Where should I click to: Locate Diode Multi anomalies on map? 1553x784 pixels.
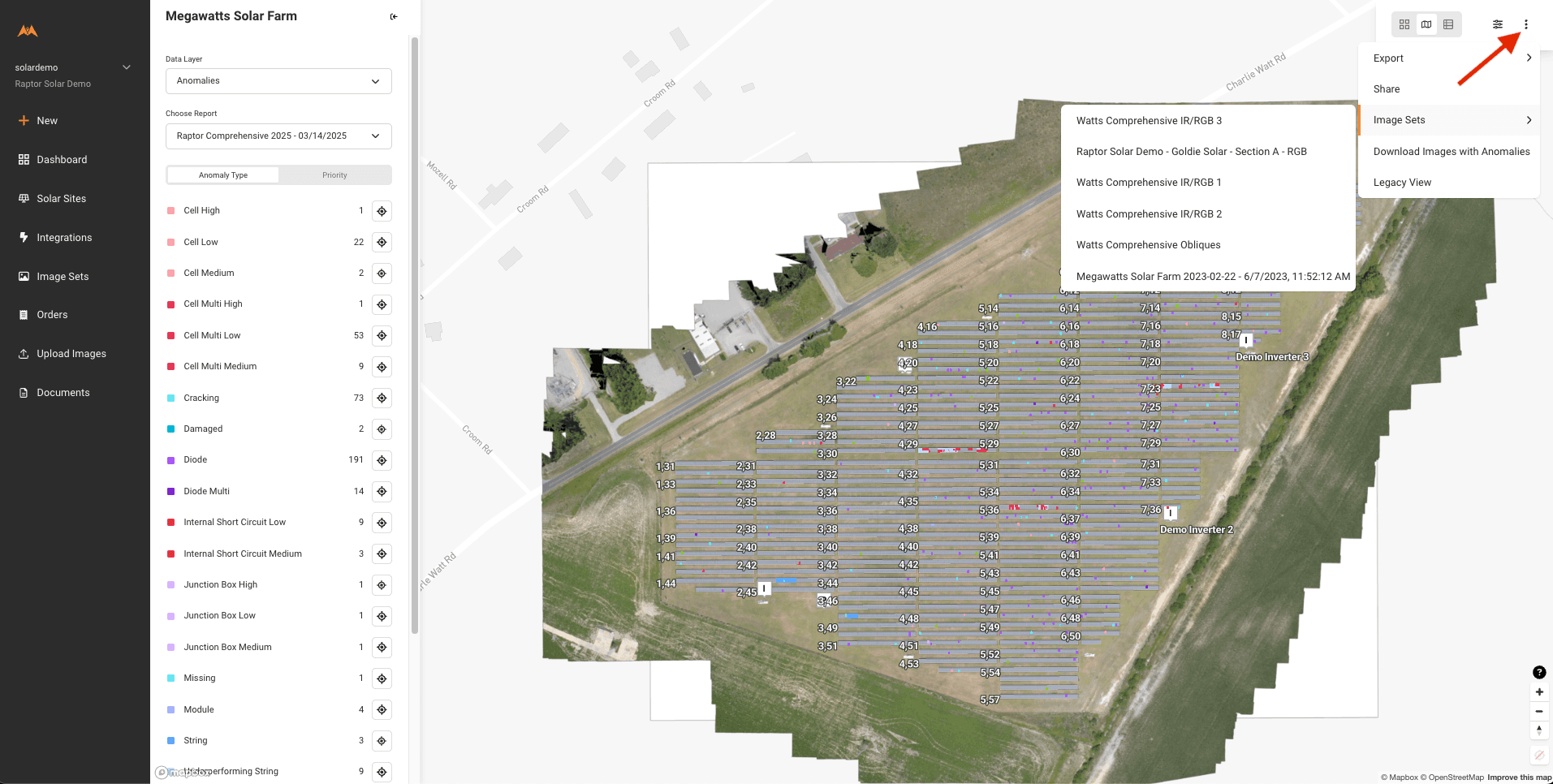tap(382, 491)
